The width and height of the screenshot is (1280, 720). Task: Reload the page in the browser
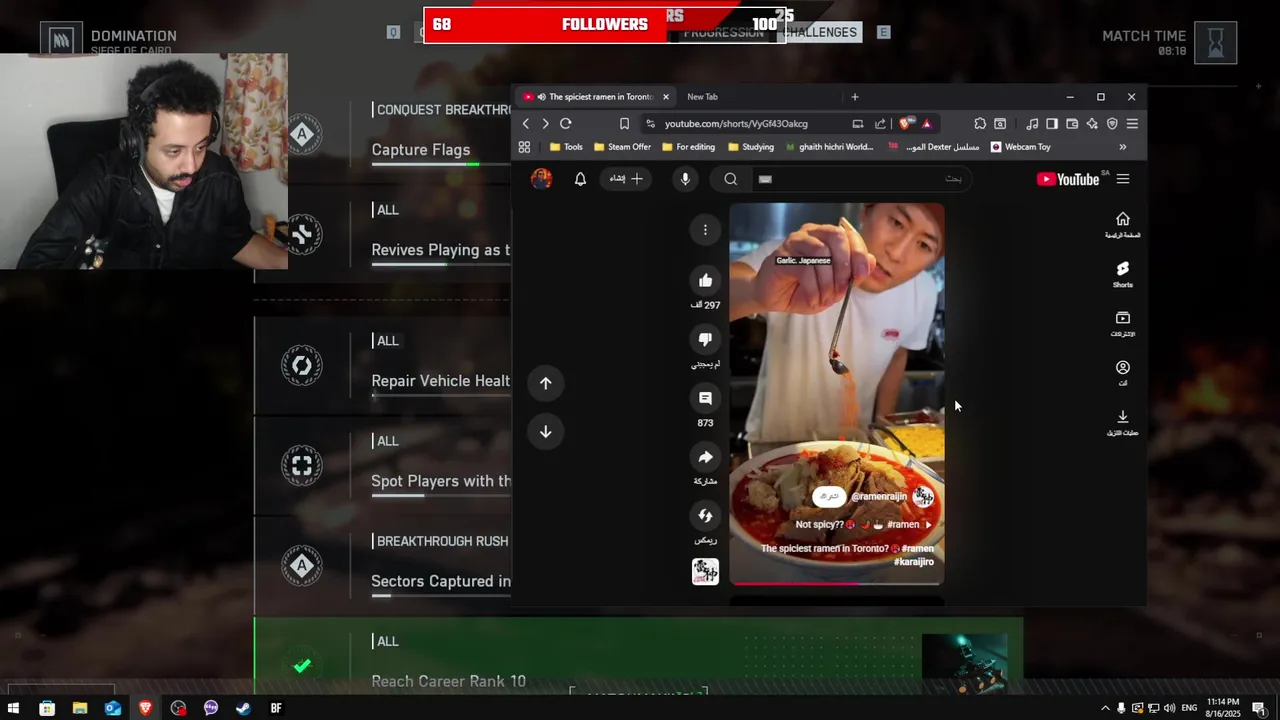pos(565,124)
